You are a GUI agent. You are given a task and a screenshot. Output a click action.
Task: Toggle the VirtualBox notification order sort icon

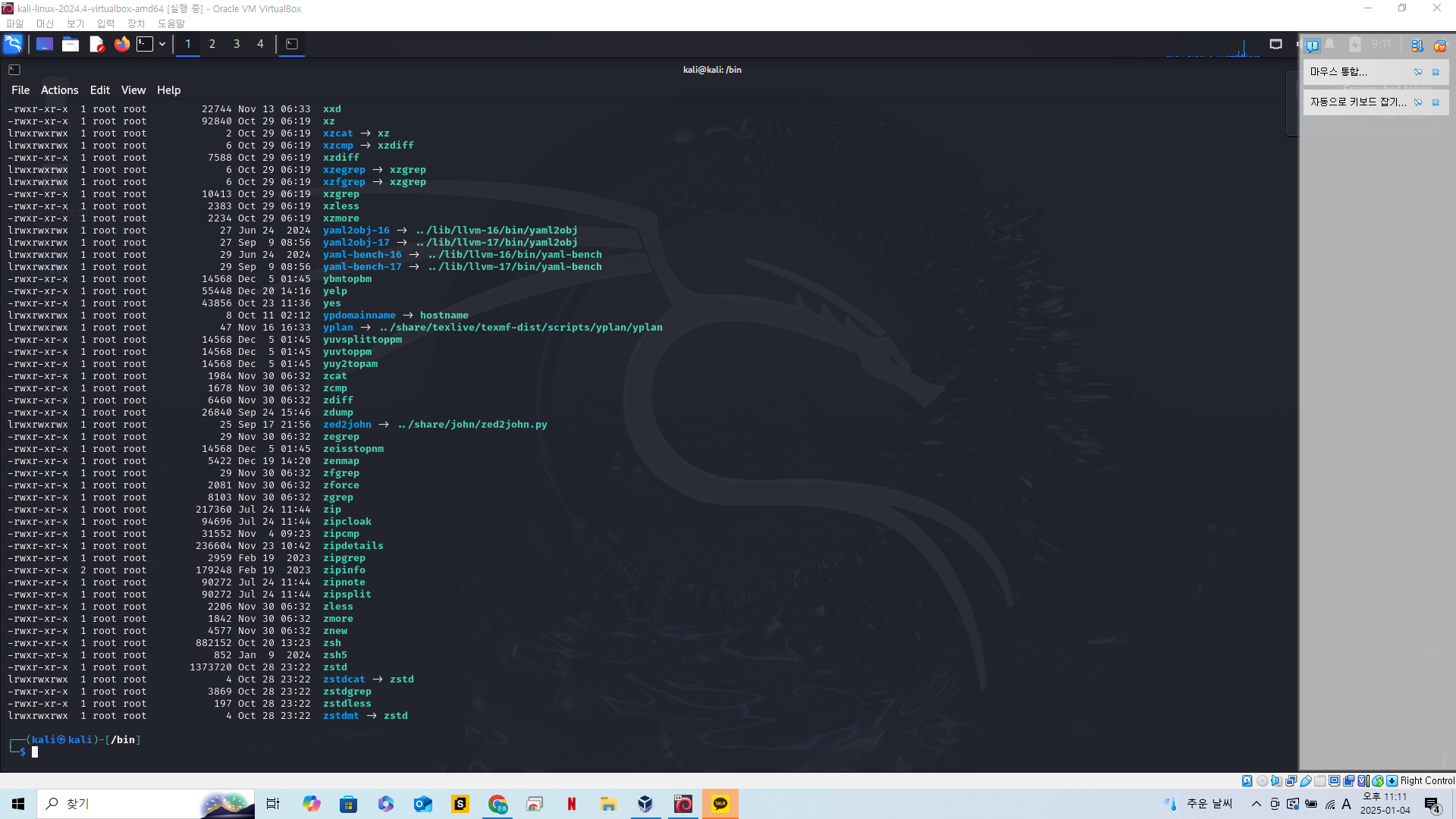point(1417,45)
